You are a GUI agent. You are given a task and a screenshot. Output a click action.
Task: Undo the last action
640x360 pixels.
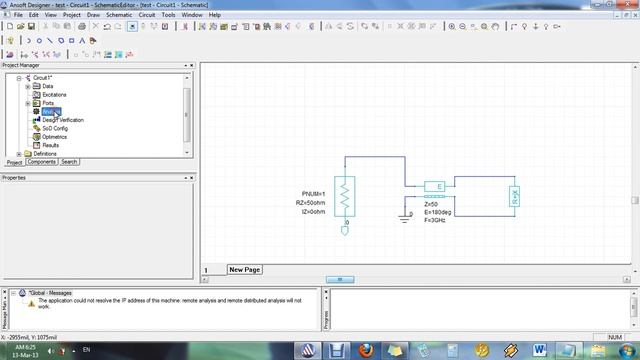point(107,27)
